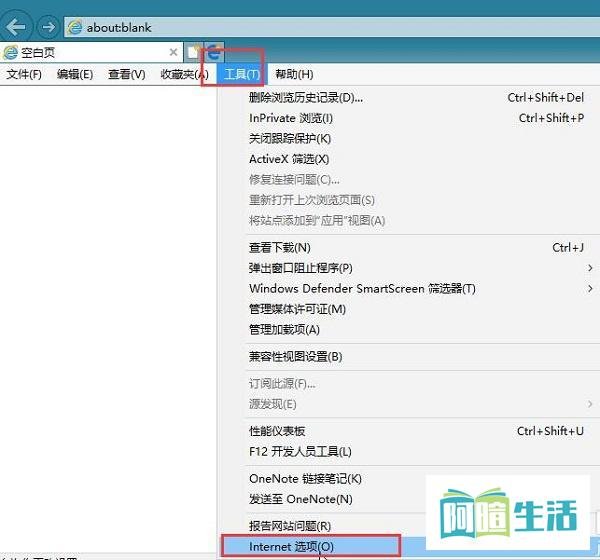Open the 文件(F) menu
Image resolution: width=600 pixels, height=560 pixels.
[x=24, y=74]
